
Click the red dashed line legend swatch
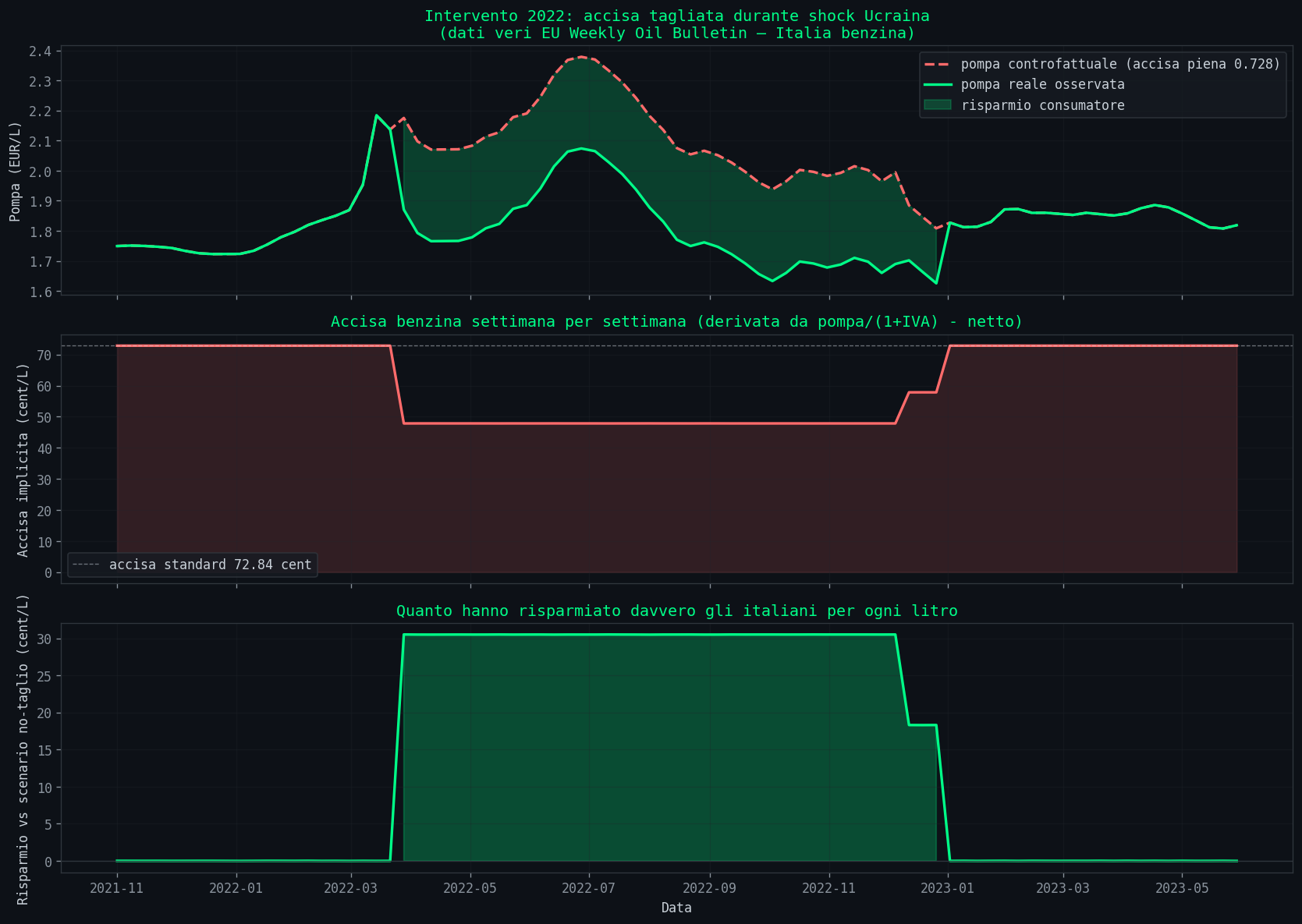pyautogui.click(x=938, y=64)
